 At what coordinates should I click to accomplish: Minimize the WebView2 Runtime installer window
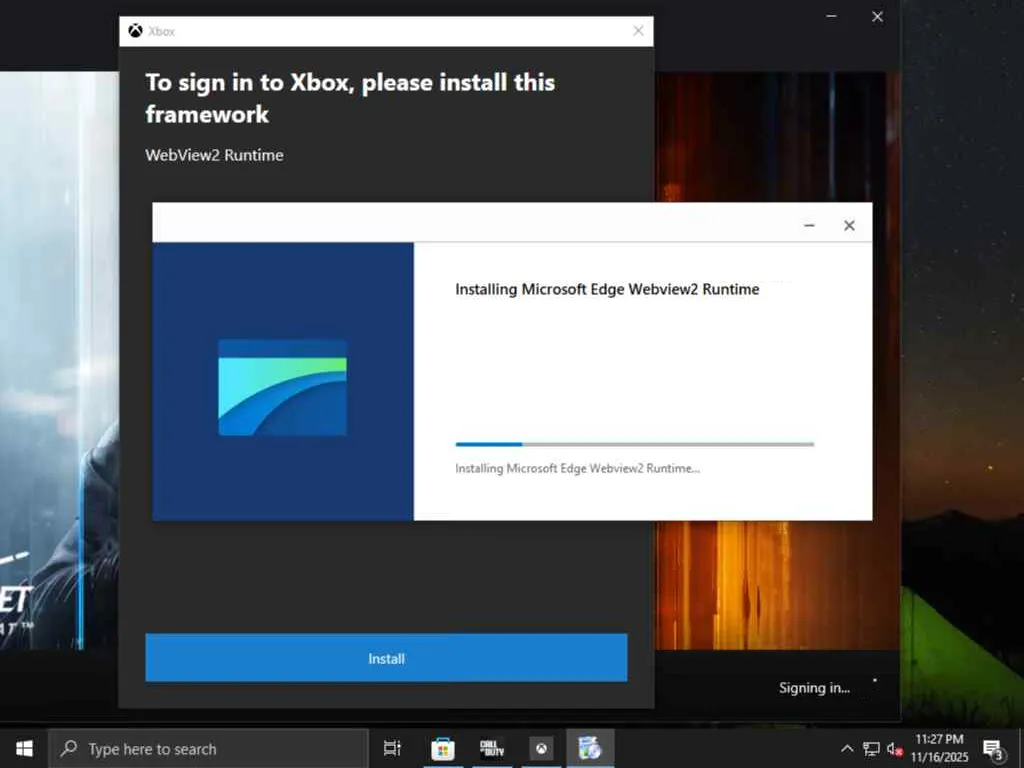[809, 225]
